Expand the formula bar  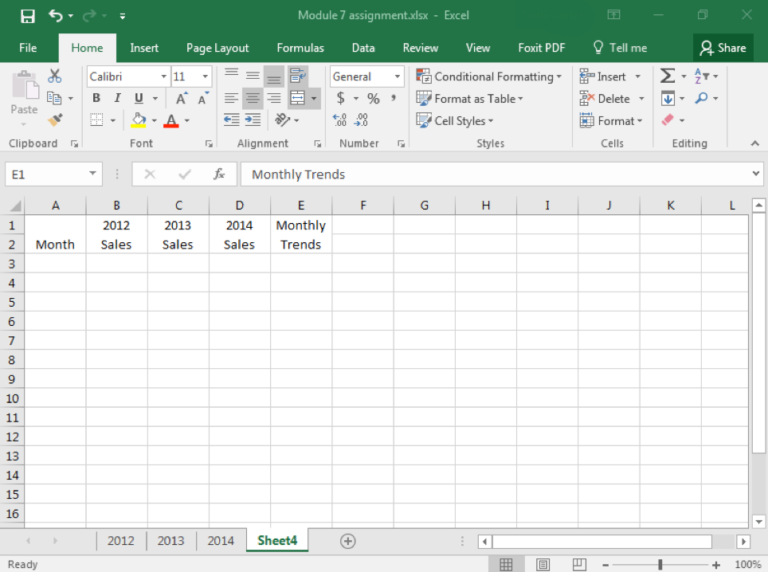click(x=756, y=173)
